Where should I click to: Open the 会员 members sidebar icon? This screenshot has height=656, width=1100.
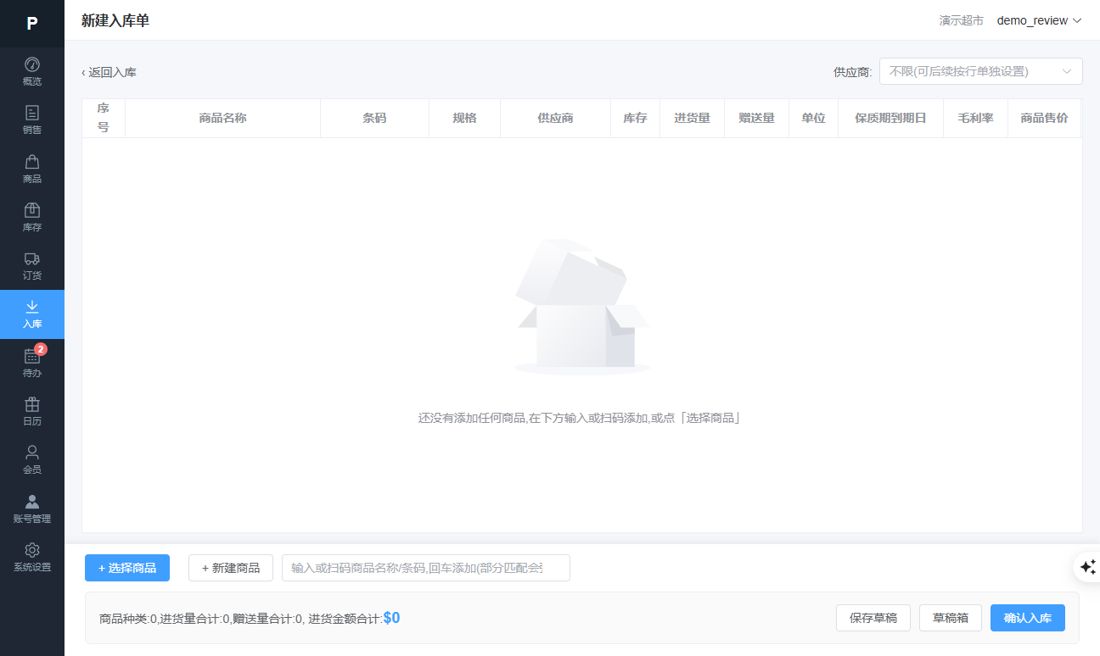point(32,460)
